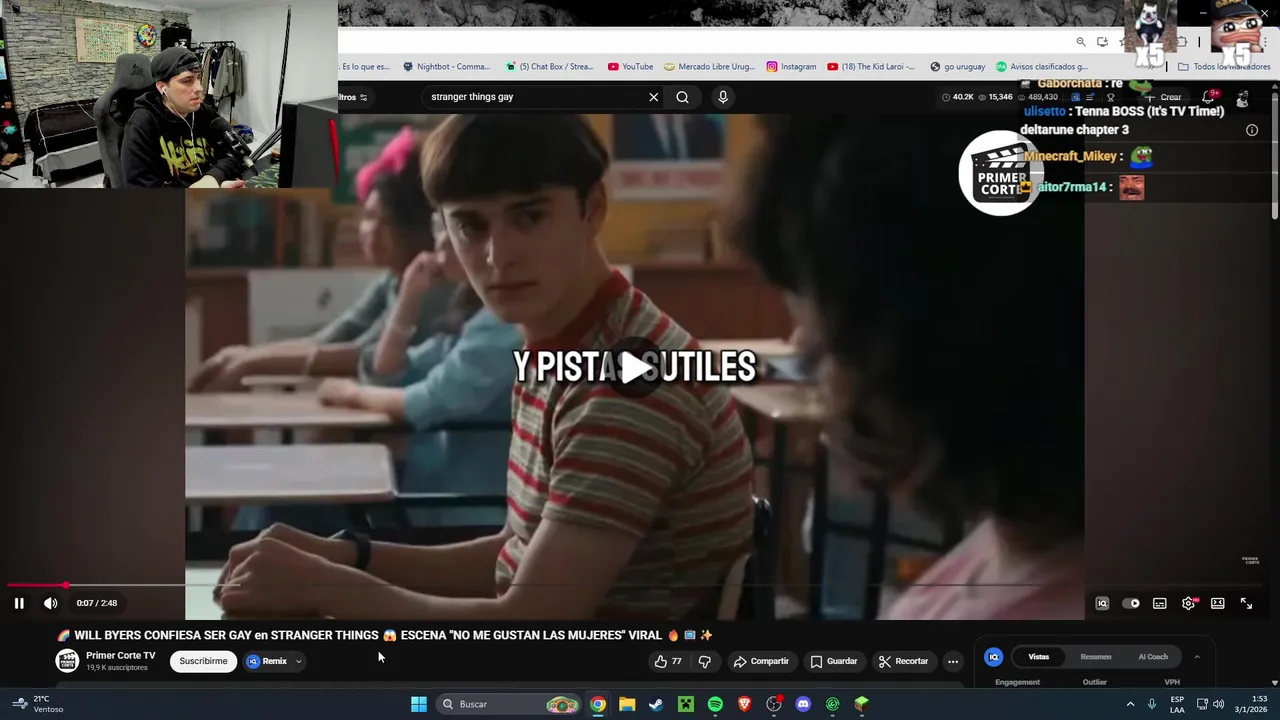Open the Windows Start menu
1280x720 pixels.
point(419,704)
